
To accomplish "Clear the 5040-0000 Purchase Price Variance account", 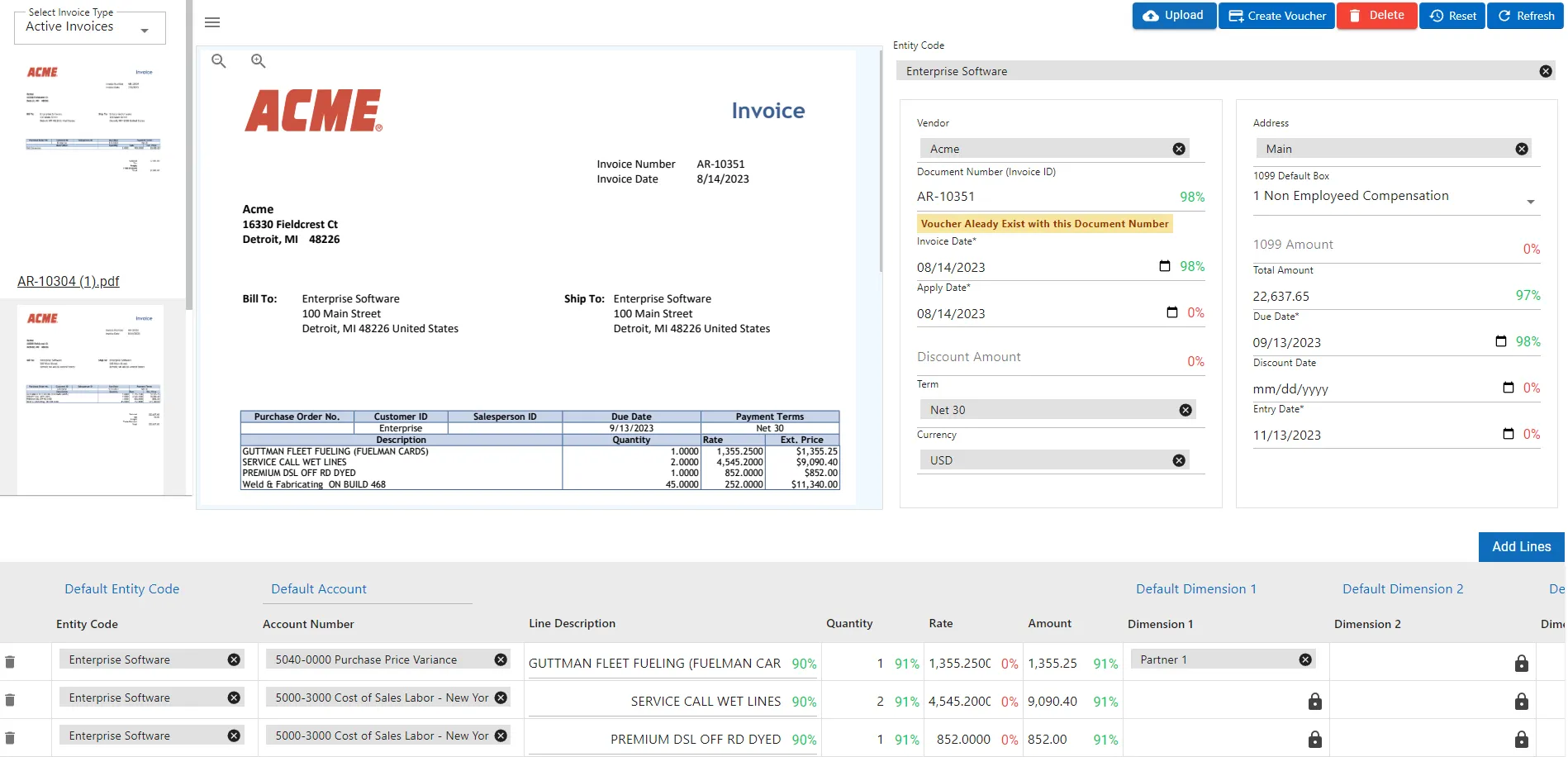I will 501,659.
